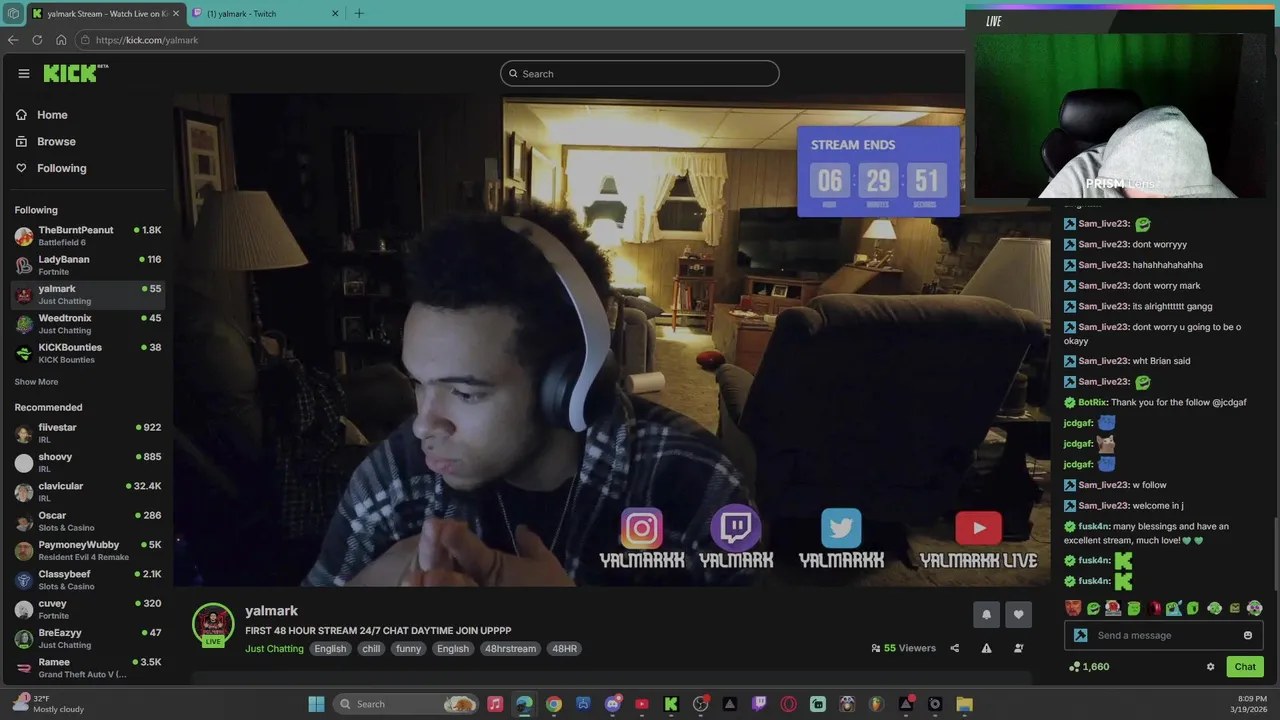
Task: Click the bell notification button for yalmark
Action: coord(986,615)
